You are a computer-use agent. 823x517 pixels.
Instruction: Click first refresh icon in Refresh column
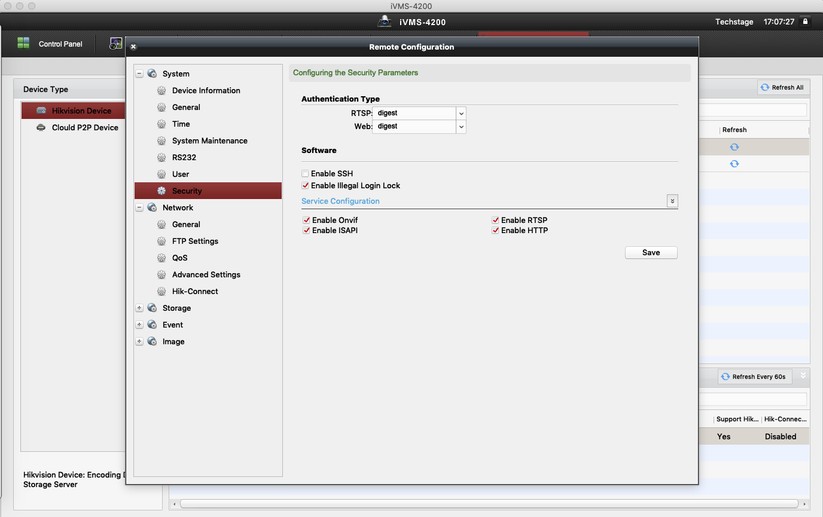coord(734,147)
